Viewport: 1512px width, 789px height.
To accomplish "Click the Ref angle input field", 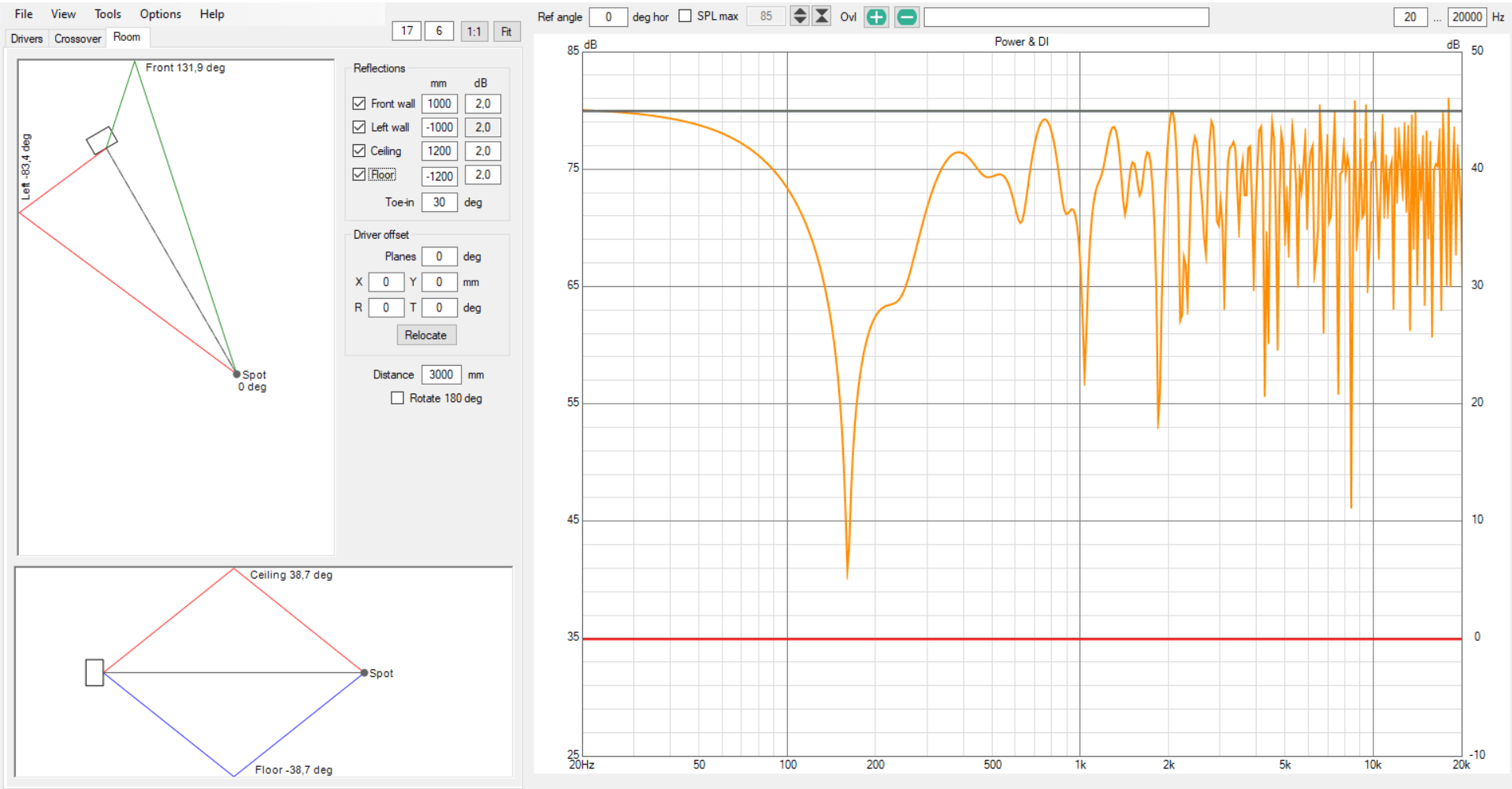I will tap(608, 17).
